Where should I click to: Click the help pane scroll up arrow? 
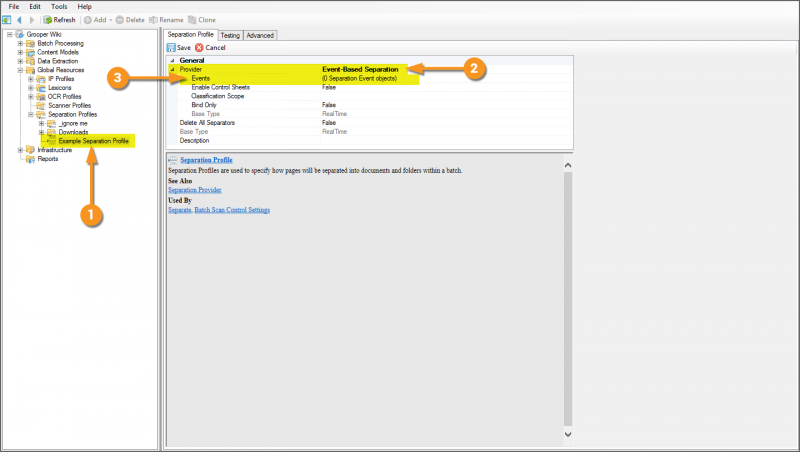tap(568, 165)
